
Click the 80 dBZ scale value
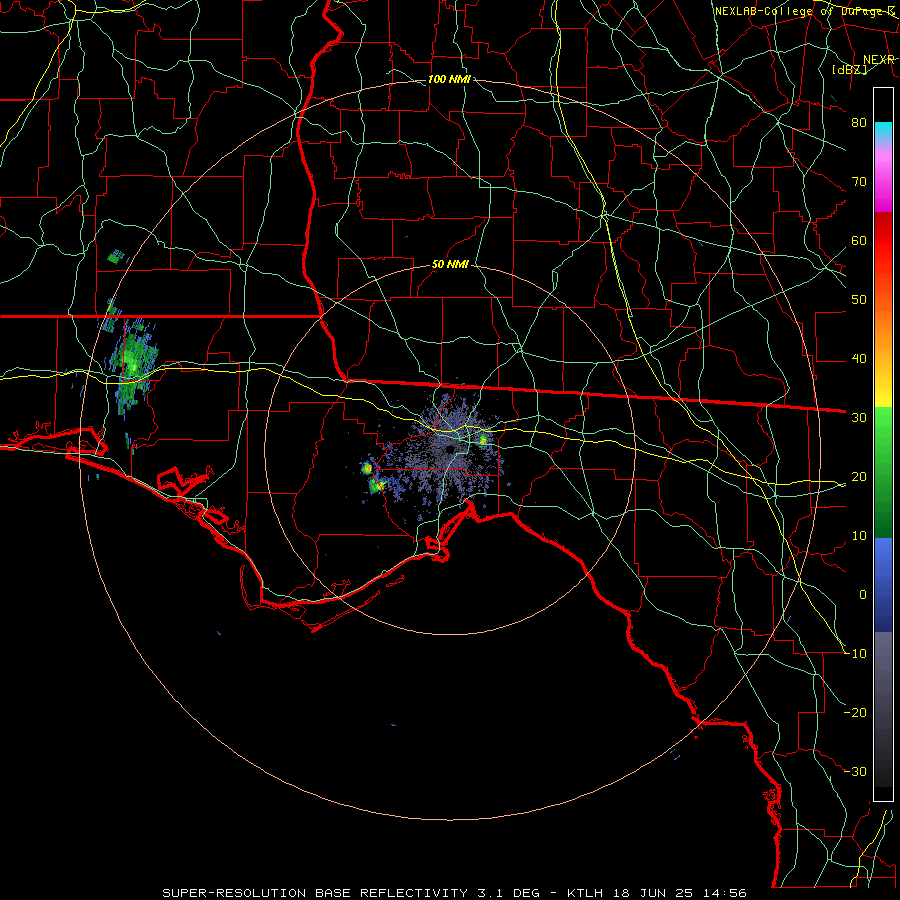click(859, 122)
